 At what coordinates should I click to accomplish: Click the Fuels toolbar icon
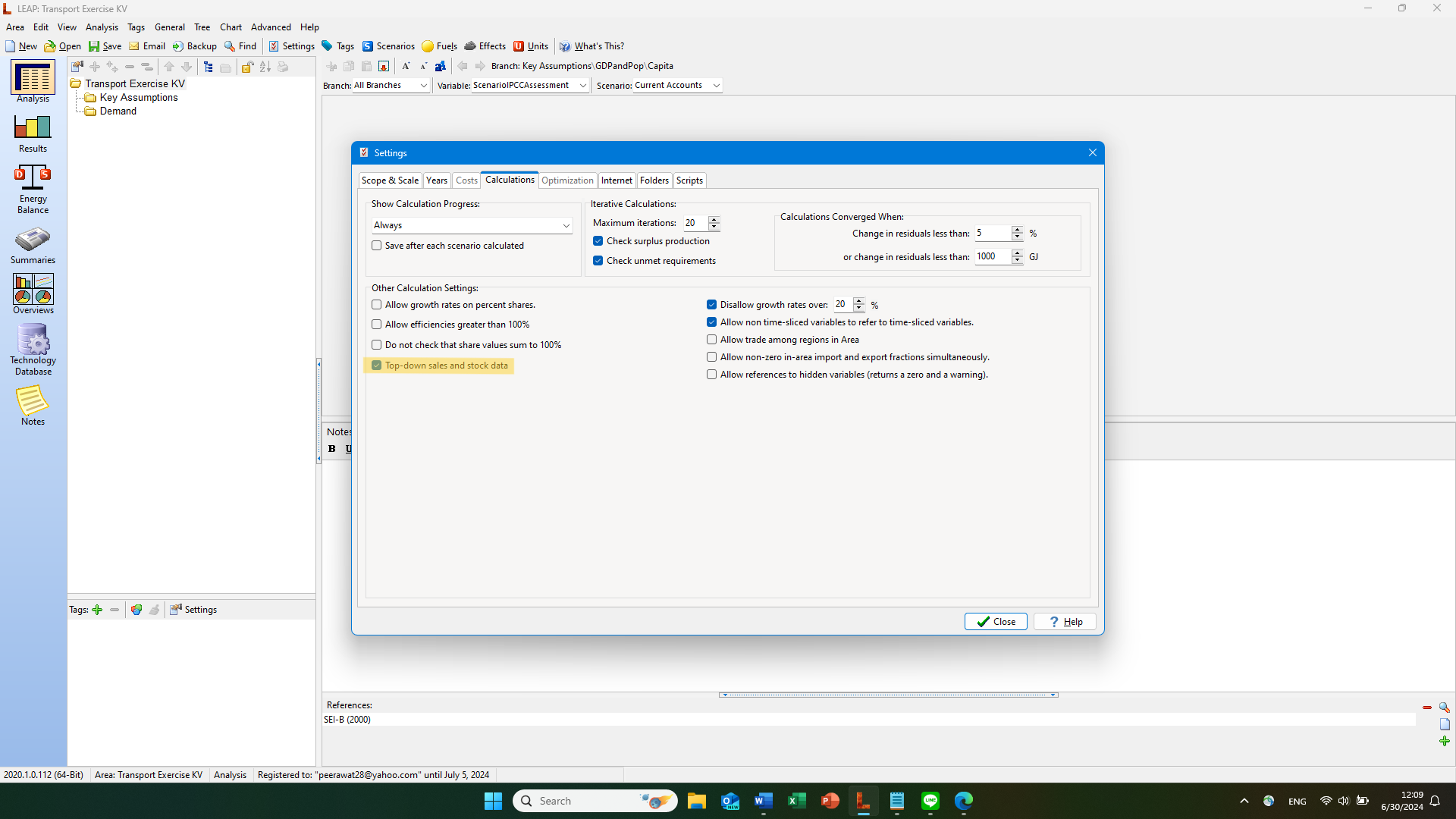(x=439, y=46)
